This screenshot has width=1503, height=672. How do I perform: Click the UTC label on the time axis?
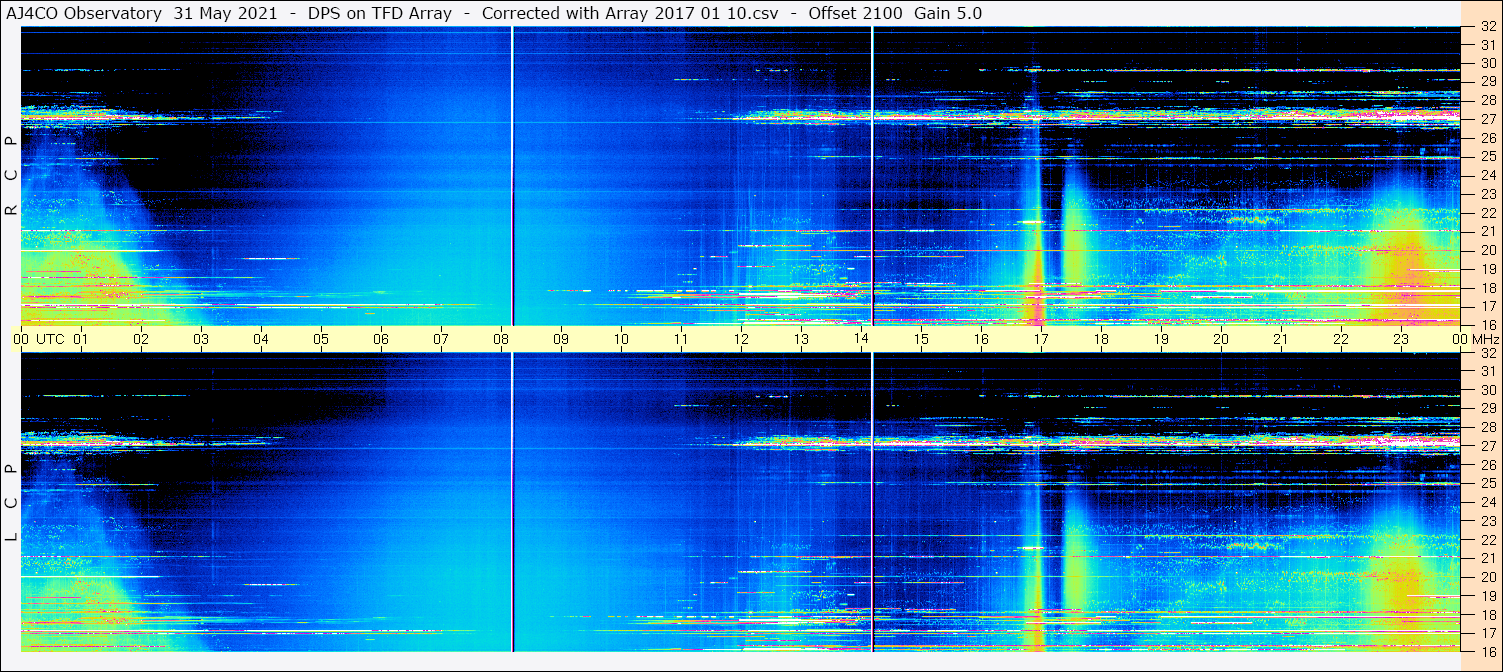[x=50, y=339]
